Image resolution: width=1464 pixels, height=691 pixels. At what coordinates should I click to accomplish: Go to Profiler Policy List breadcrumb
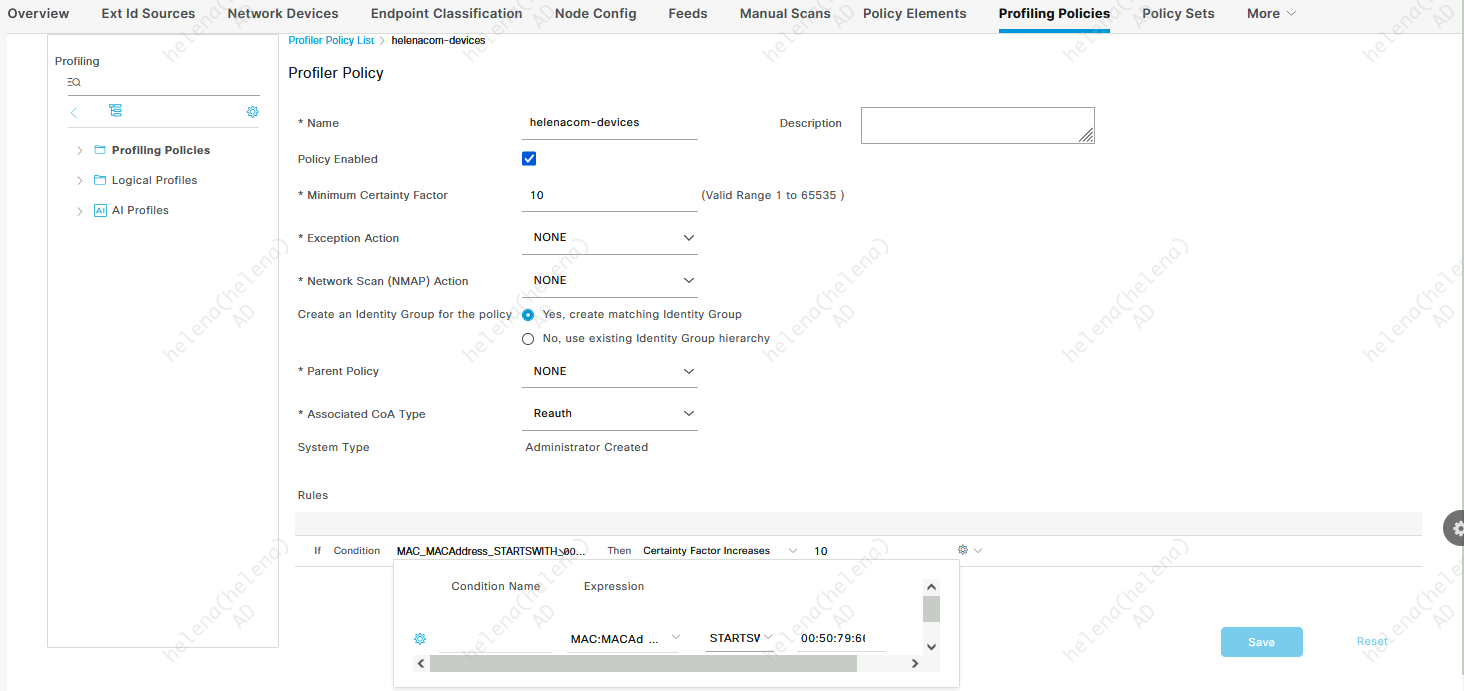[x=331, y=40]
